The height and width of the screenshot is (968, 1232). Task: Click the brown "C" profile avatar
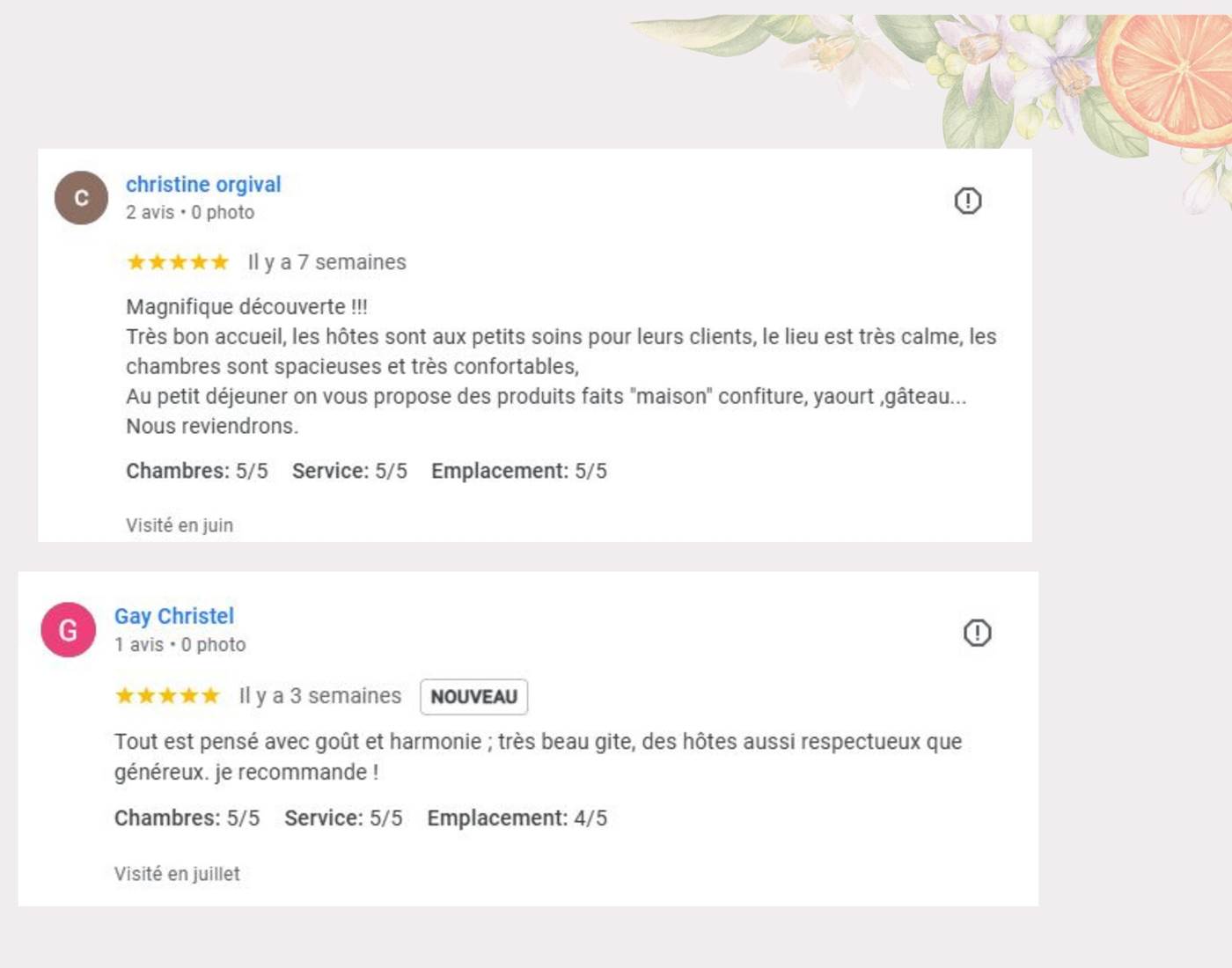81,198
